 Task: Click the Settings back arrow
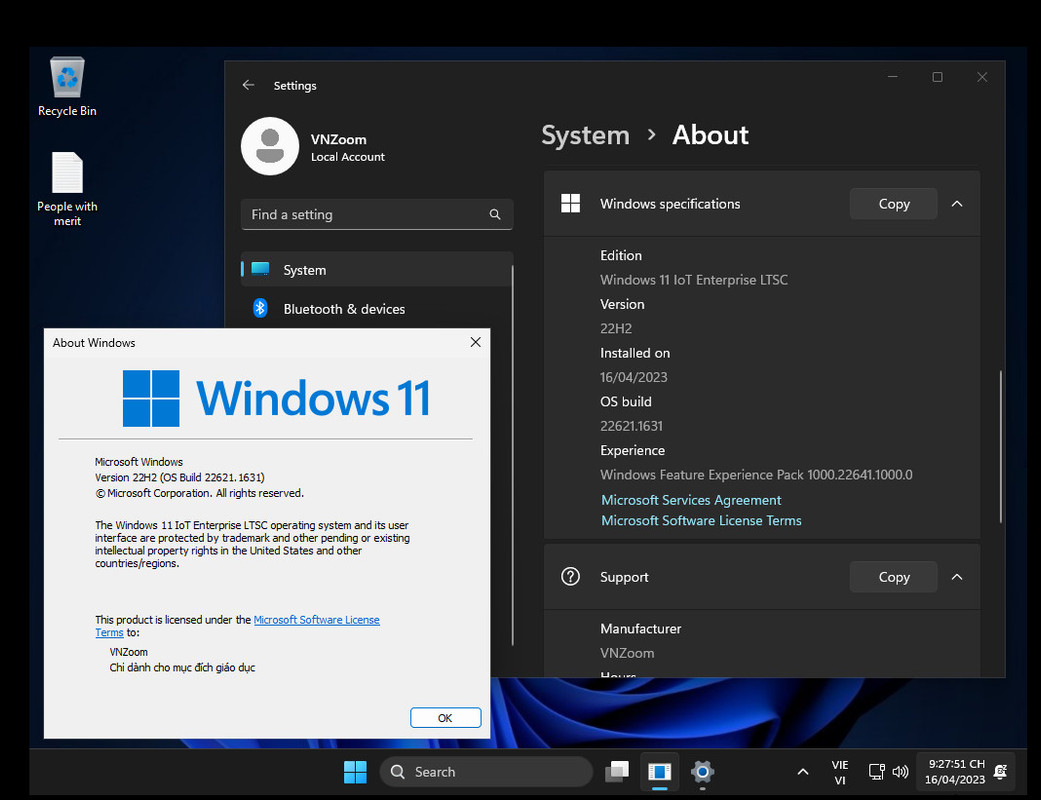249,86
